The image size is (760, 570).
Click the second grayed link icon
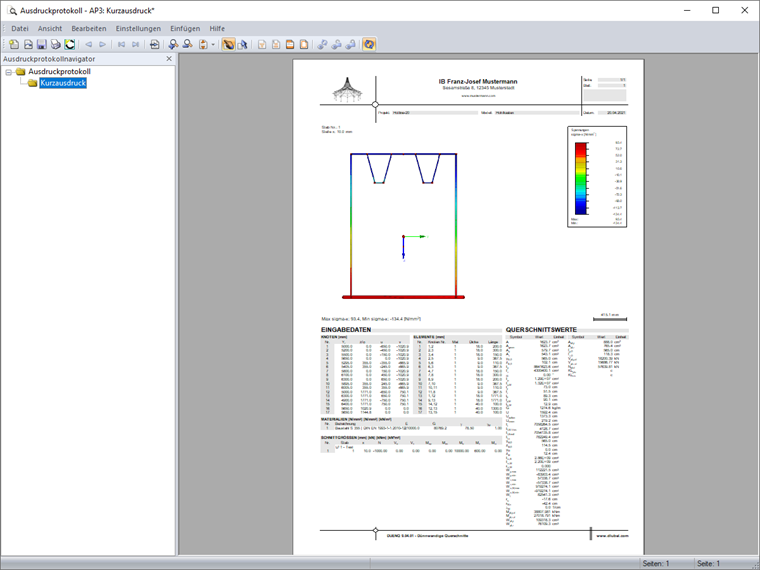[336, 45]
